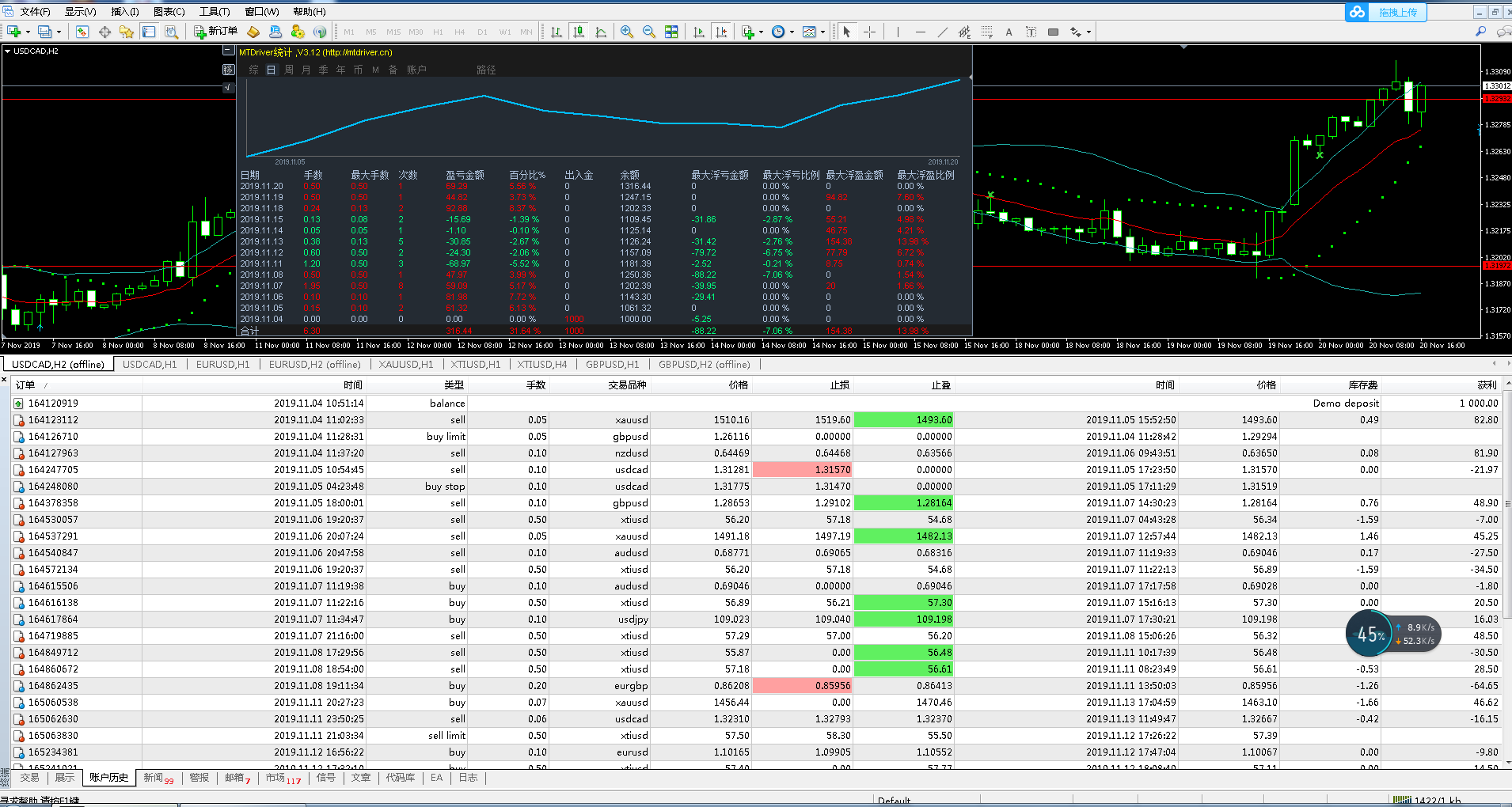Select the horizontal line drawing tool
Image resolution: width=1512 pixels, height=807 pixels.
click(x=920, y=32)
